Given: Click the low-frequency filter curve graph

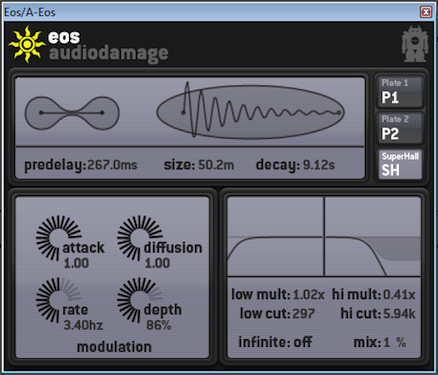Looking at the screenshot, I should coord(275,236).
